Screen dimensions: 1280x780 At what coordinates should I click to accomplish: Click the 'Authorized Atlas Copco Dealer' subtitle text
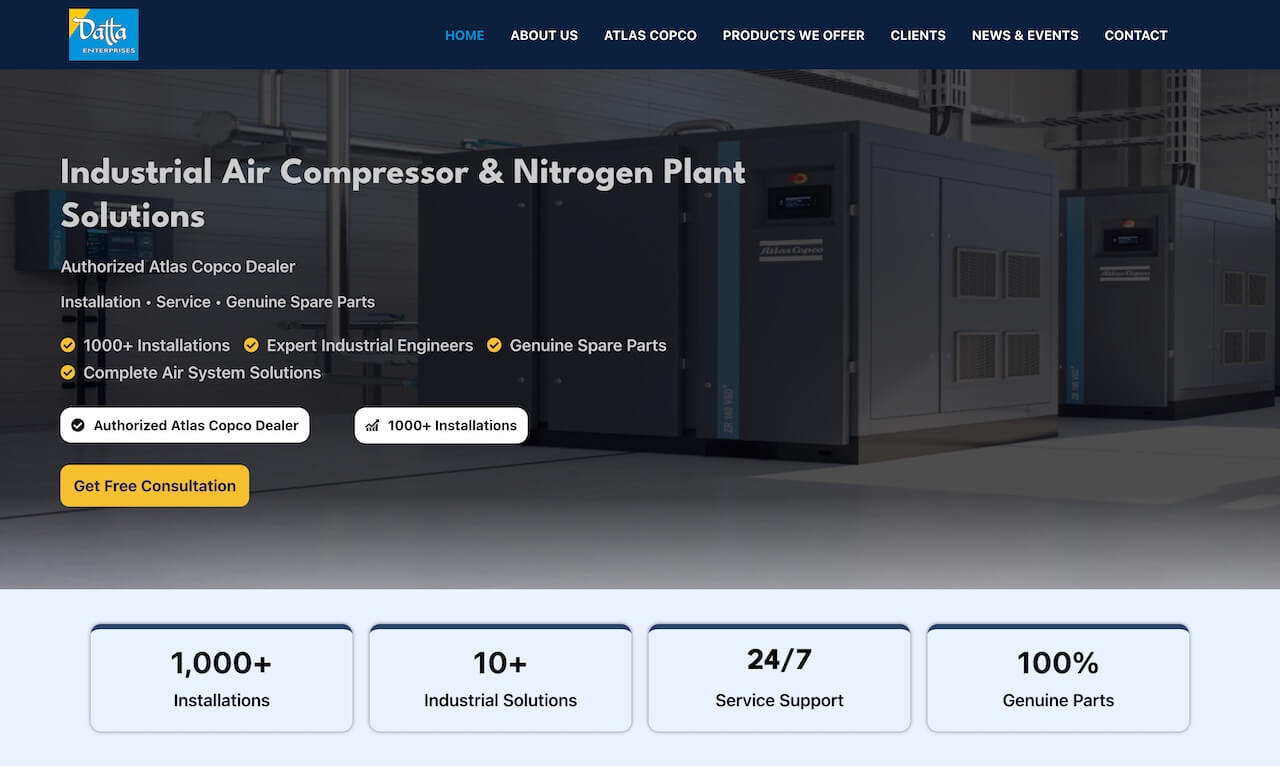pyautogui.click(x=178, y=267)
